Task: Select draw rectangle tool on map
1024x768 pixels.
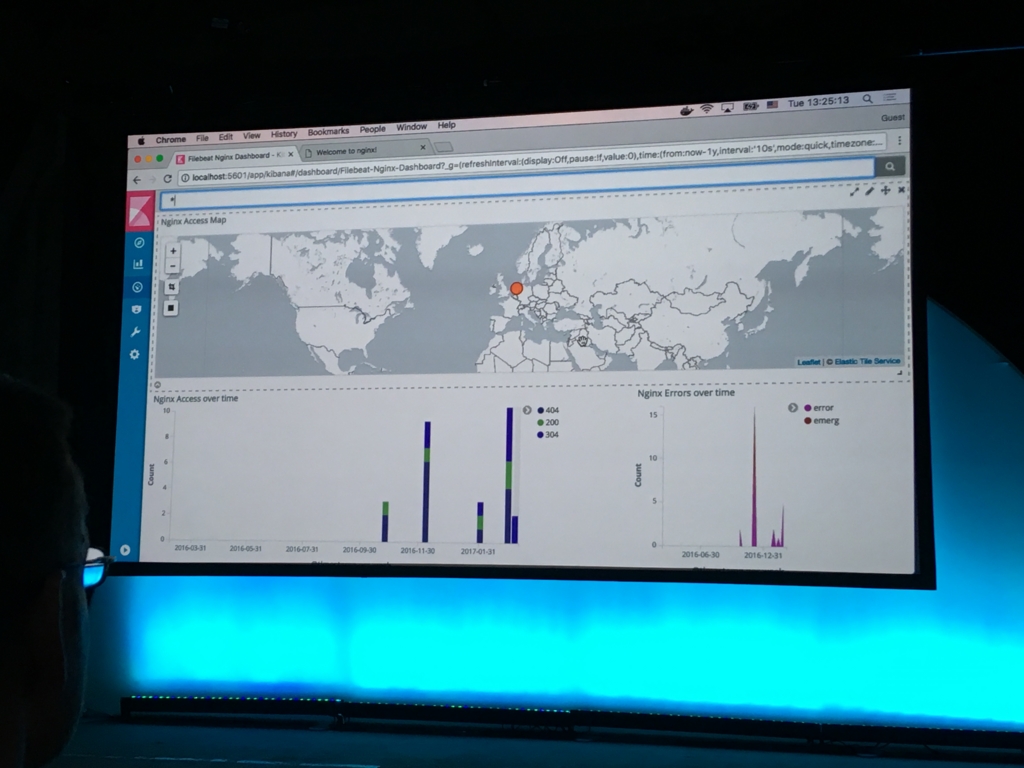Action: [x=171, y=308]
